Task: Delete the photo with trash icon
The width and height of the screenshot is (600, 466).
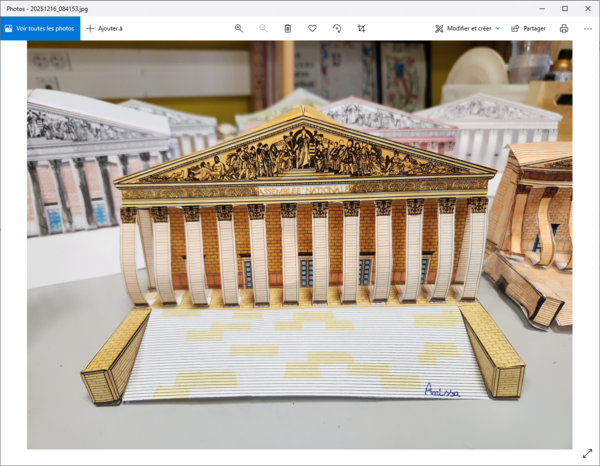Action: 288,28
